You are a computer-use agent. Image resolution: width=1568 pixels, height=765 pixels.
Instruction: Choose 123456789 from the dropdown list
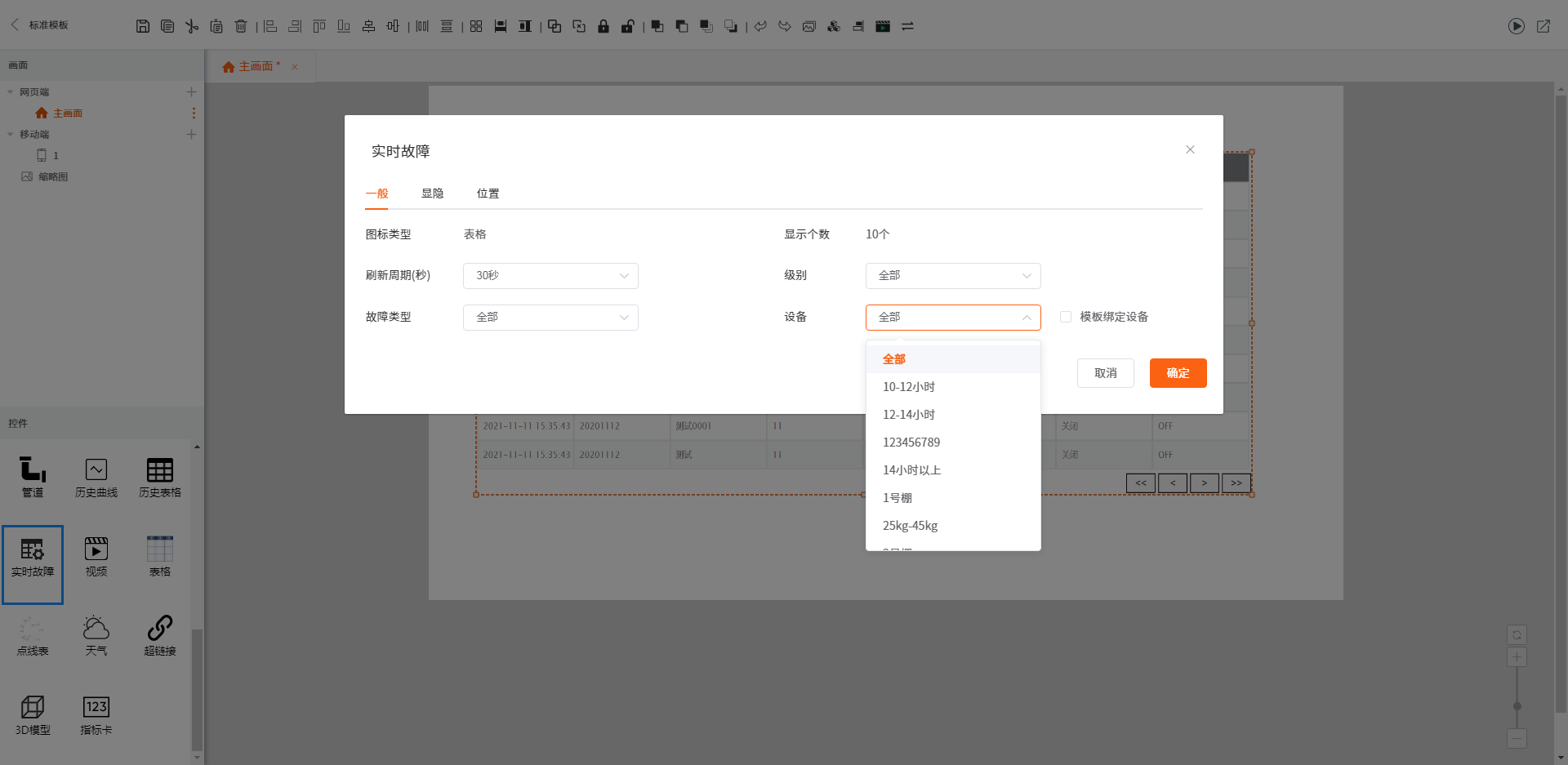click(953, 443)
